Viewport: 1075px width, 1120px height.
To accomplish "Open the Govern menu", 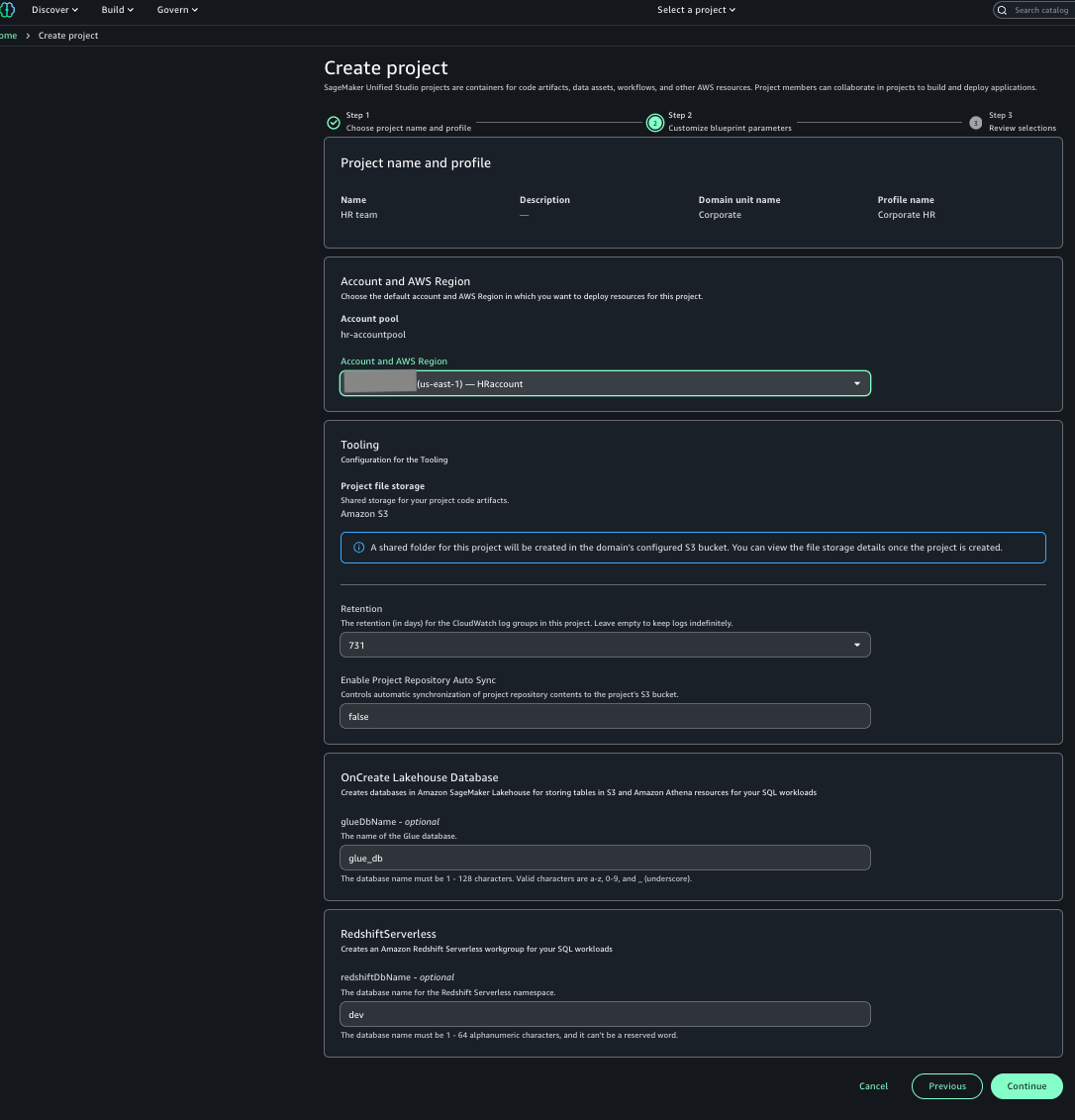I will click(x=177, y=9).
